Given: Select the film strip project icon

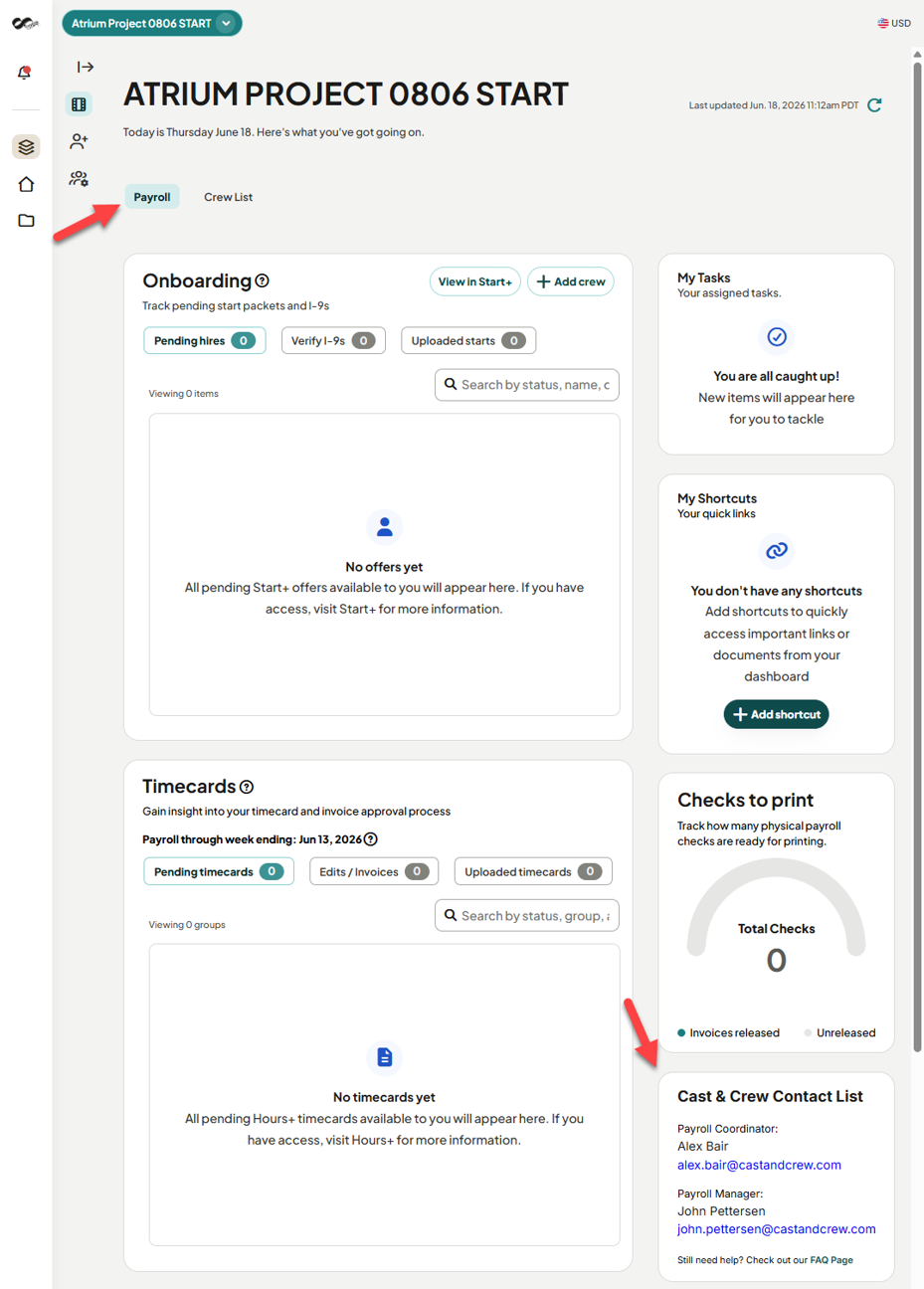Looking at the screenshot, I should (79, 104).
